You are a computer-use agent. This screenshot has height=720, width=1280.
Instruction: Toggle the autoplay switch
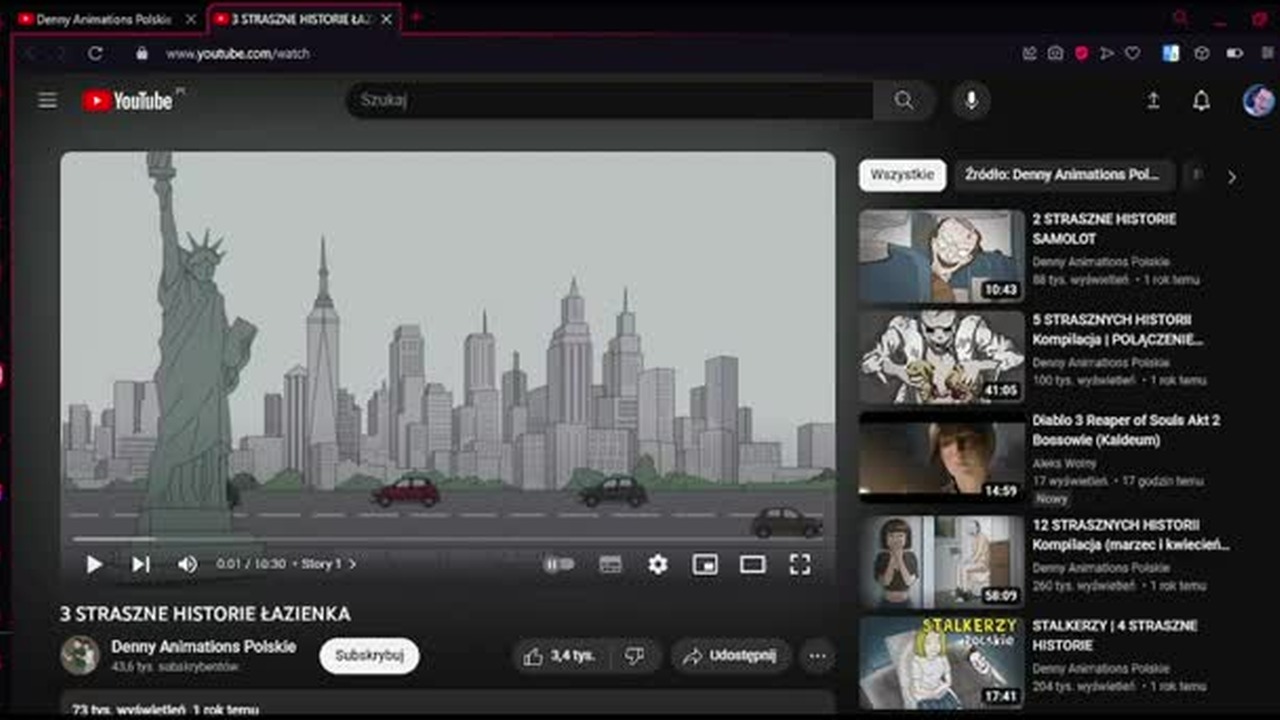(x=559, y=564)
